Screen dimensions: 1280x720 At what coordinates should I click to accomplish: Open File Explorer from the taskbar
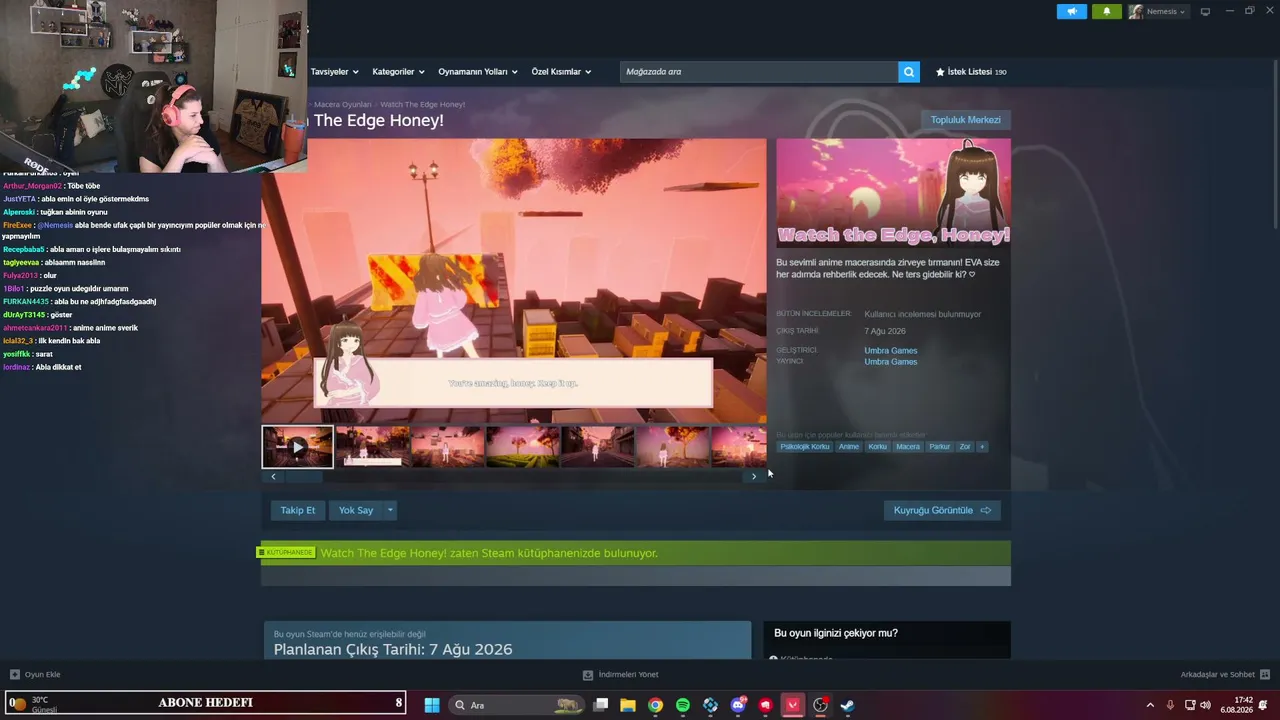[628, 705]
